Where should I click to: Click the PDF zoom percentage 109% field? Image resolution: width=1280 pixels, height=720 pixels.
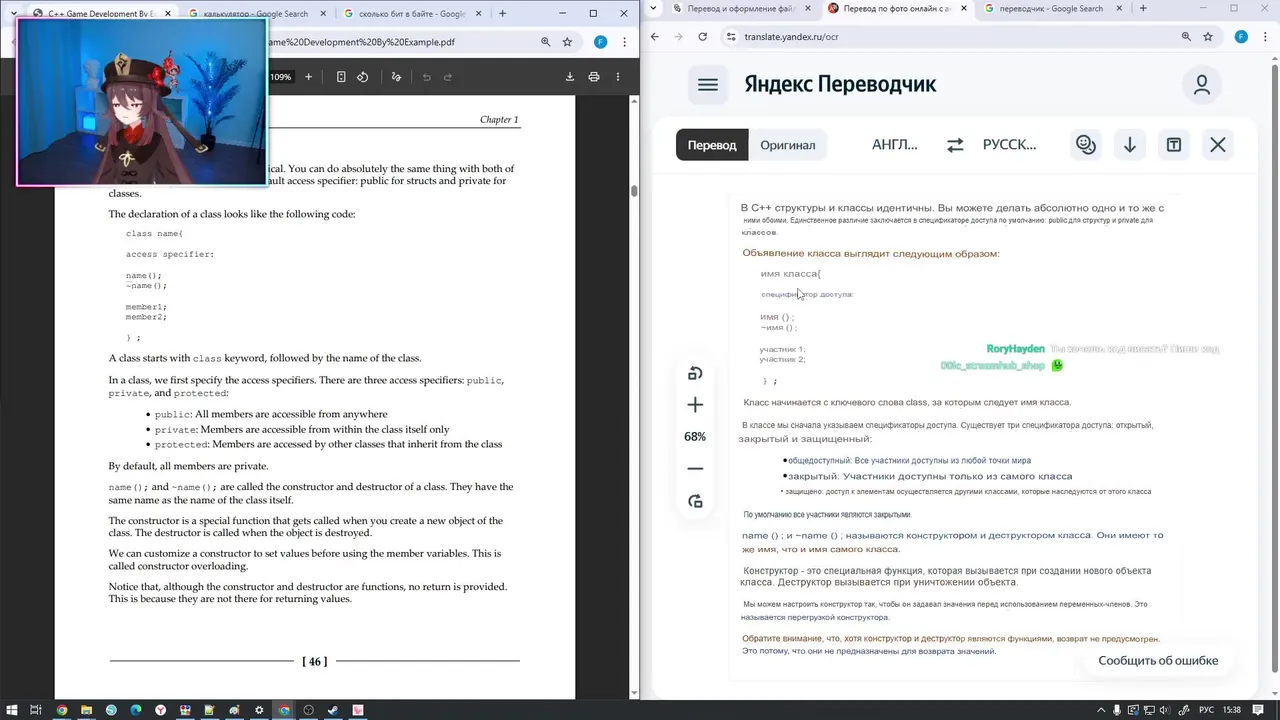tap(281, 77)
